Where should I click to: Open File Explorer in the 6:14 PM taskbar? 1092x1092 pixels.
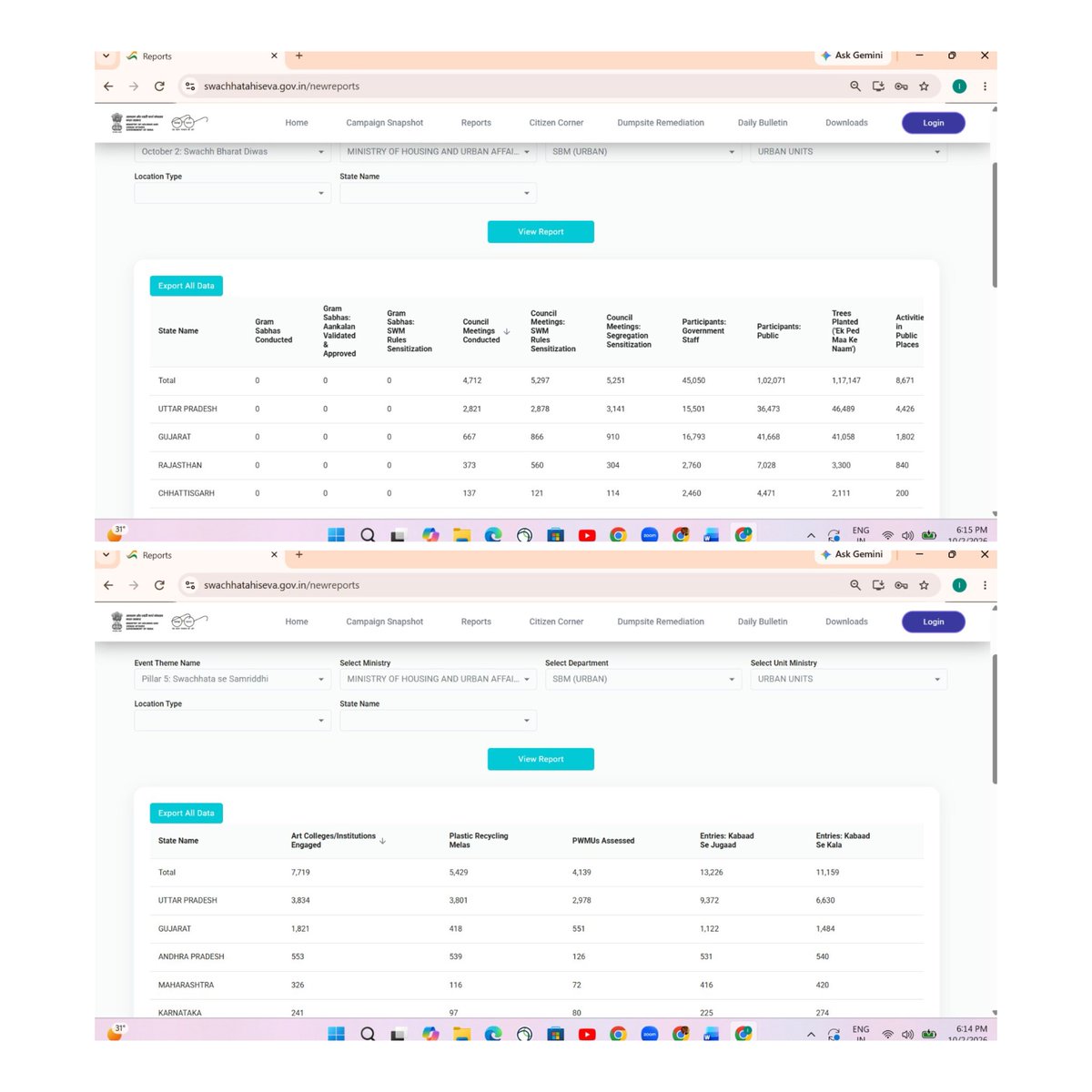(462, 1034)
